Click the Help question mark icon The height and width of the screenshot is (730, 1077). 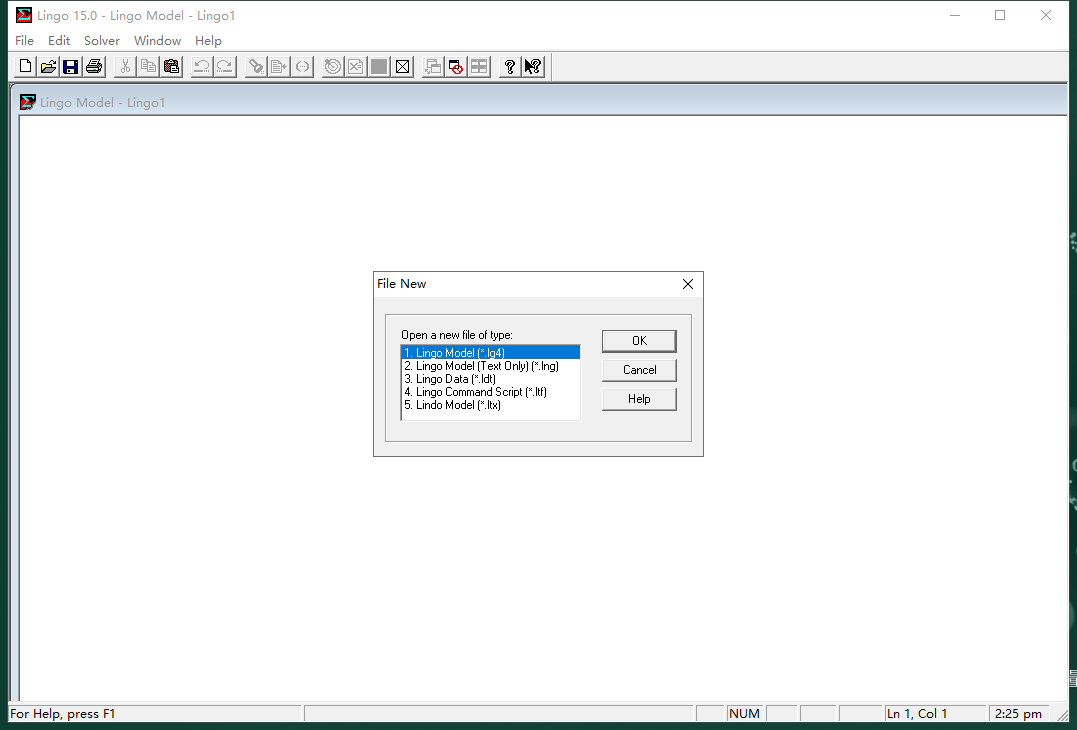point(510,67)
